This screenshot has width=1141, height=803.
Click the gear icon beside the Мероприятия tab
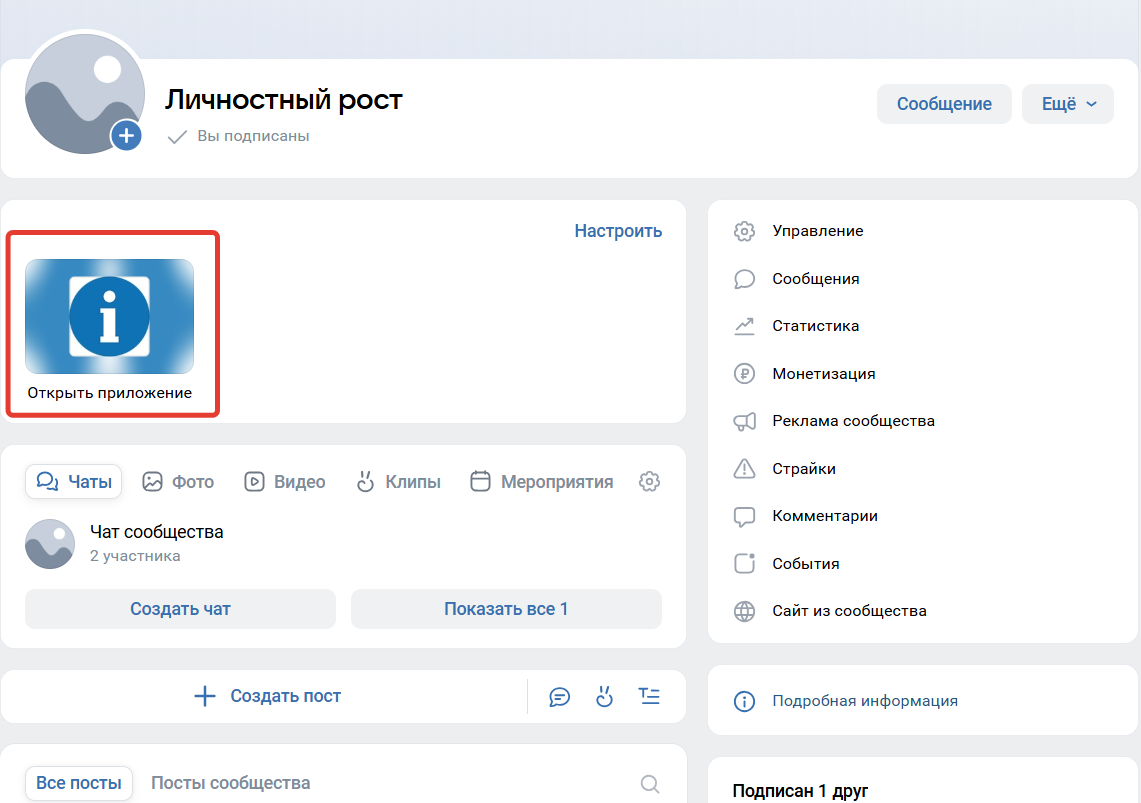(649, 481)
